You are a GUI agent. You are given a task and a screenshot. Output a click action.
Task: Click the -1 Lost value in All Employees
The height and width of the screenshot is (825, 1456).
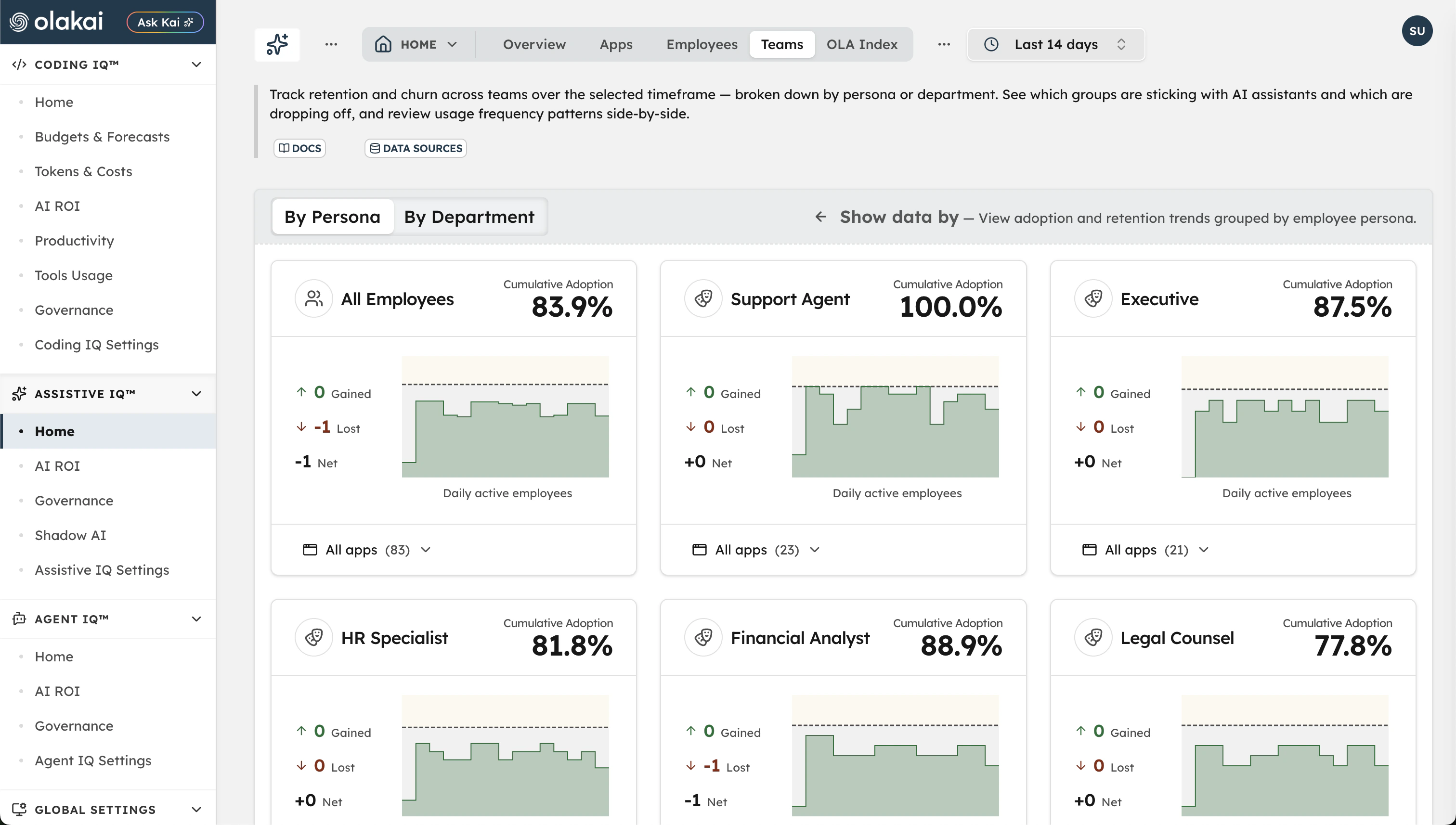(322, 426)
